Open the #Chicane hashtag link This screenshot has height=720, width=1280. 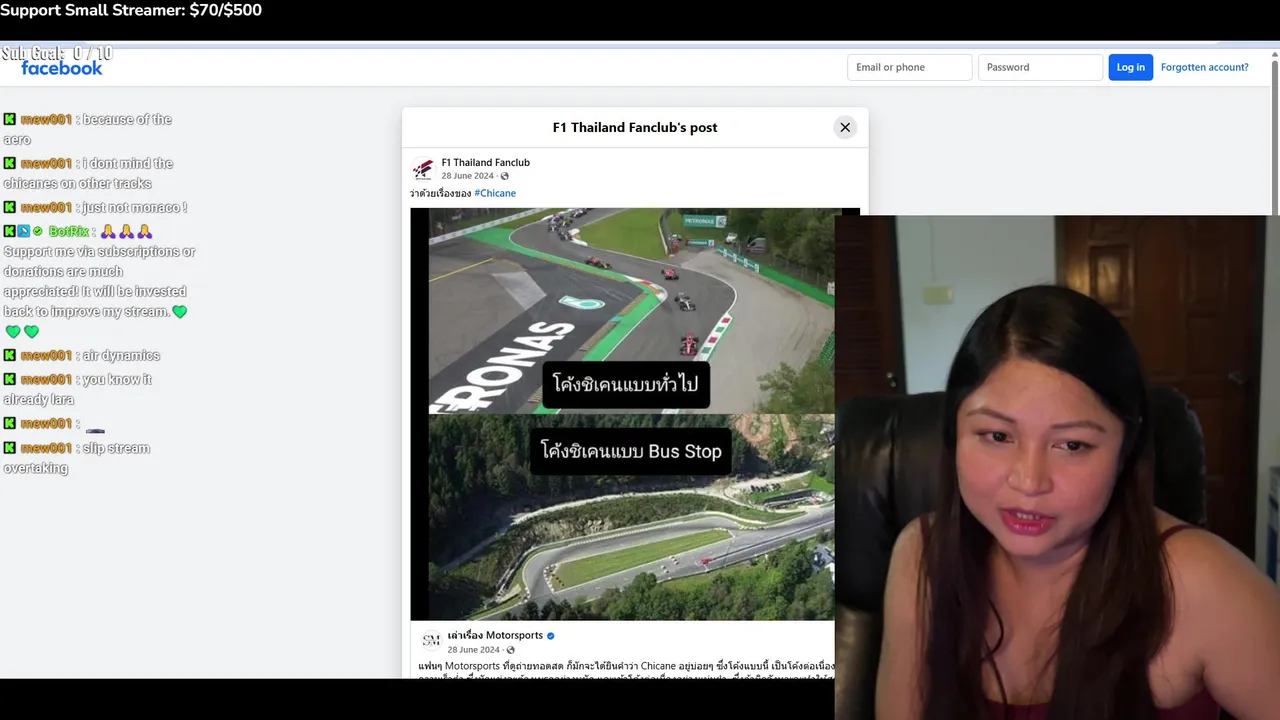point(495,193)
